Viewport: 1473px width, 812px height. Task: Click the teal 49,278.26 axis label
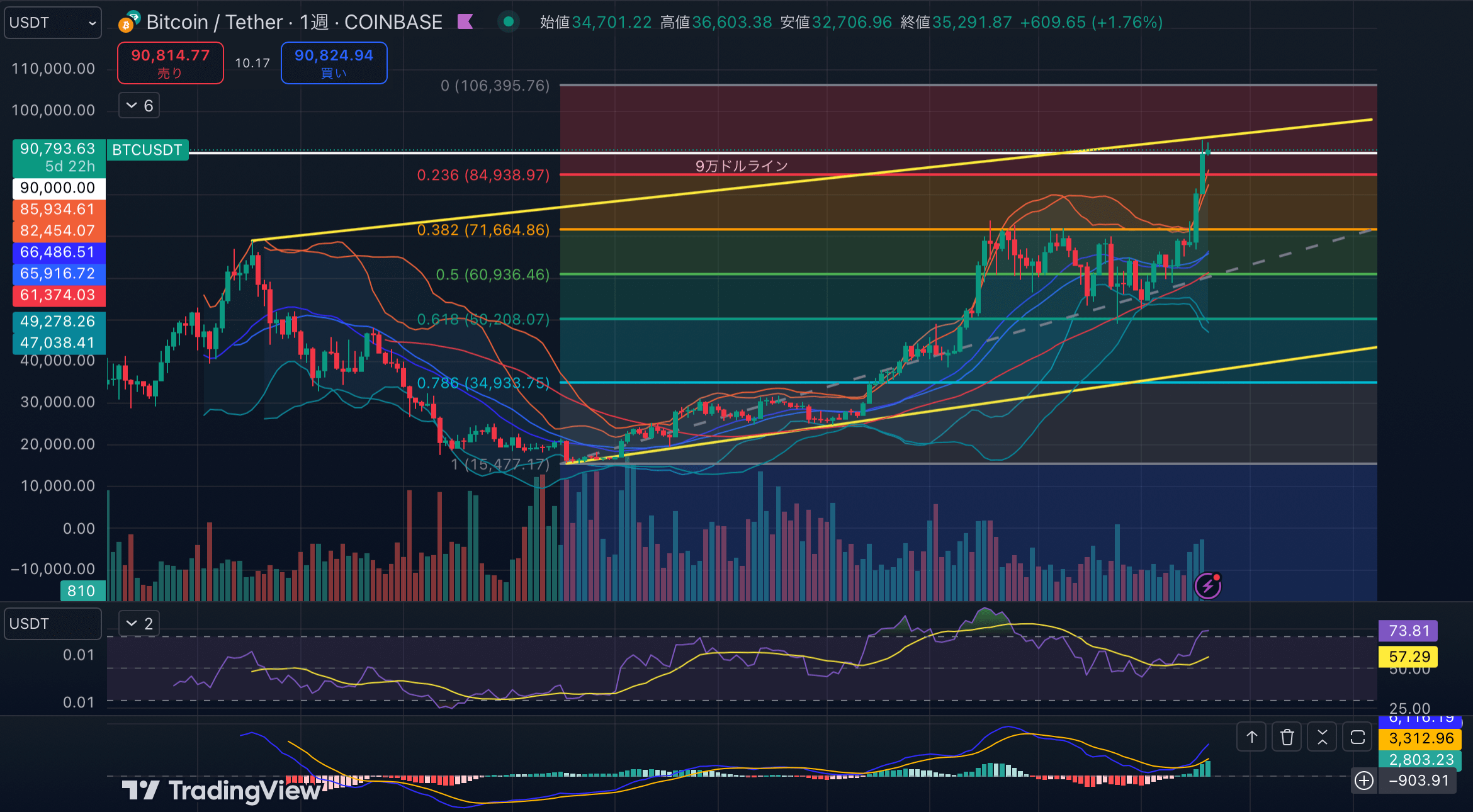click(59, 321)
